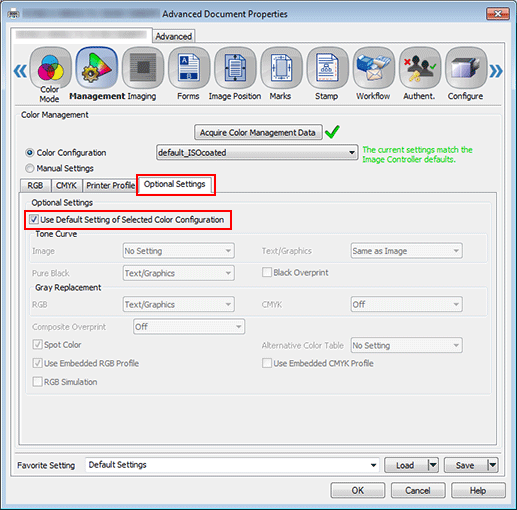Select the Imaging icon
The image size is (517, 510).
point(143,68)
